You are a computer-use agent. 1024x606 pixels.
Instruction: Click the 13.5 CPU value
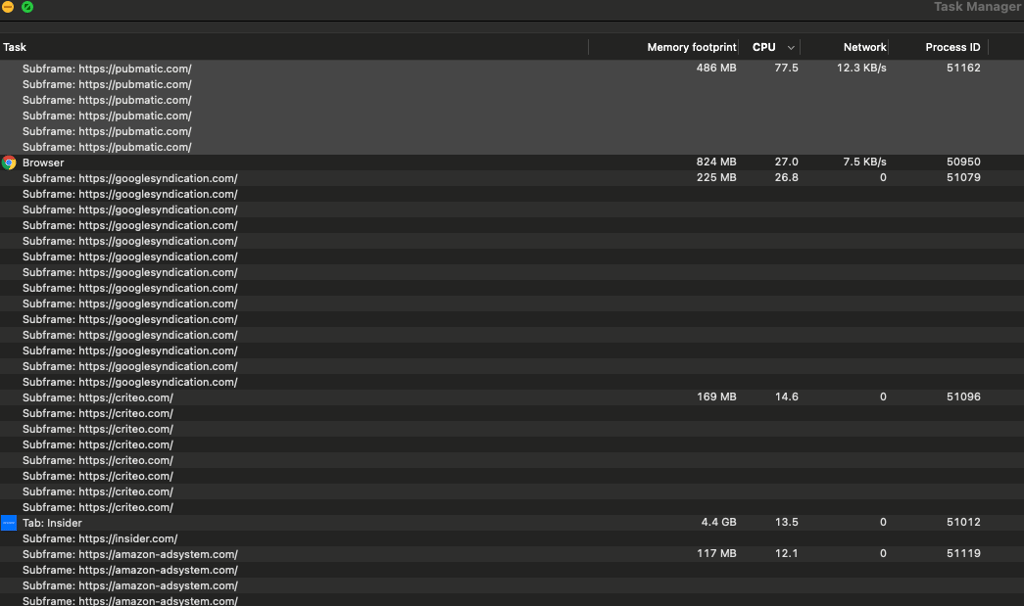786,522
